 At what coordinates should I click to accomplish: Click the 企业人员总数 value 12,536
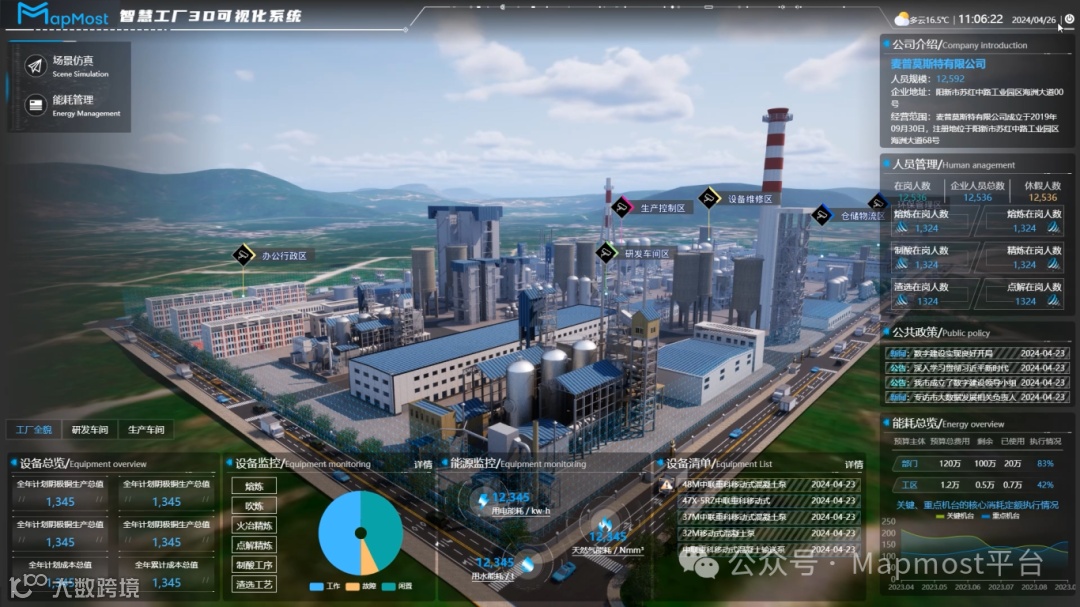point(977,198)
